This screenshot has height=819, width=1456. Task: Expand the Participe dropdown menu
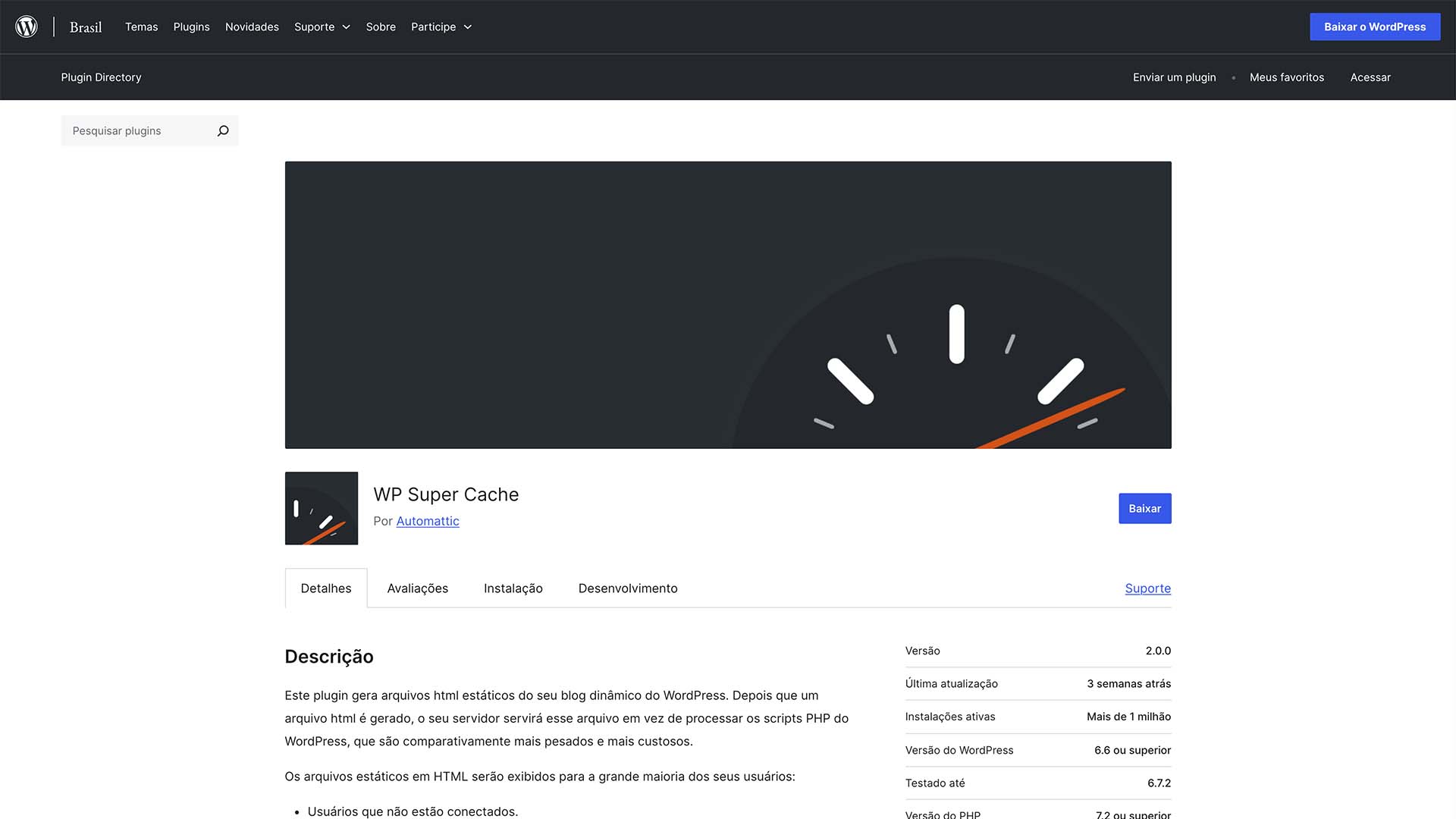(441, 27)
